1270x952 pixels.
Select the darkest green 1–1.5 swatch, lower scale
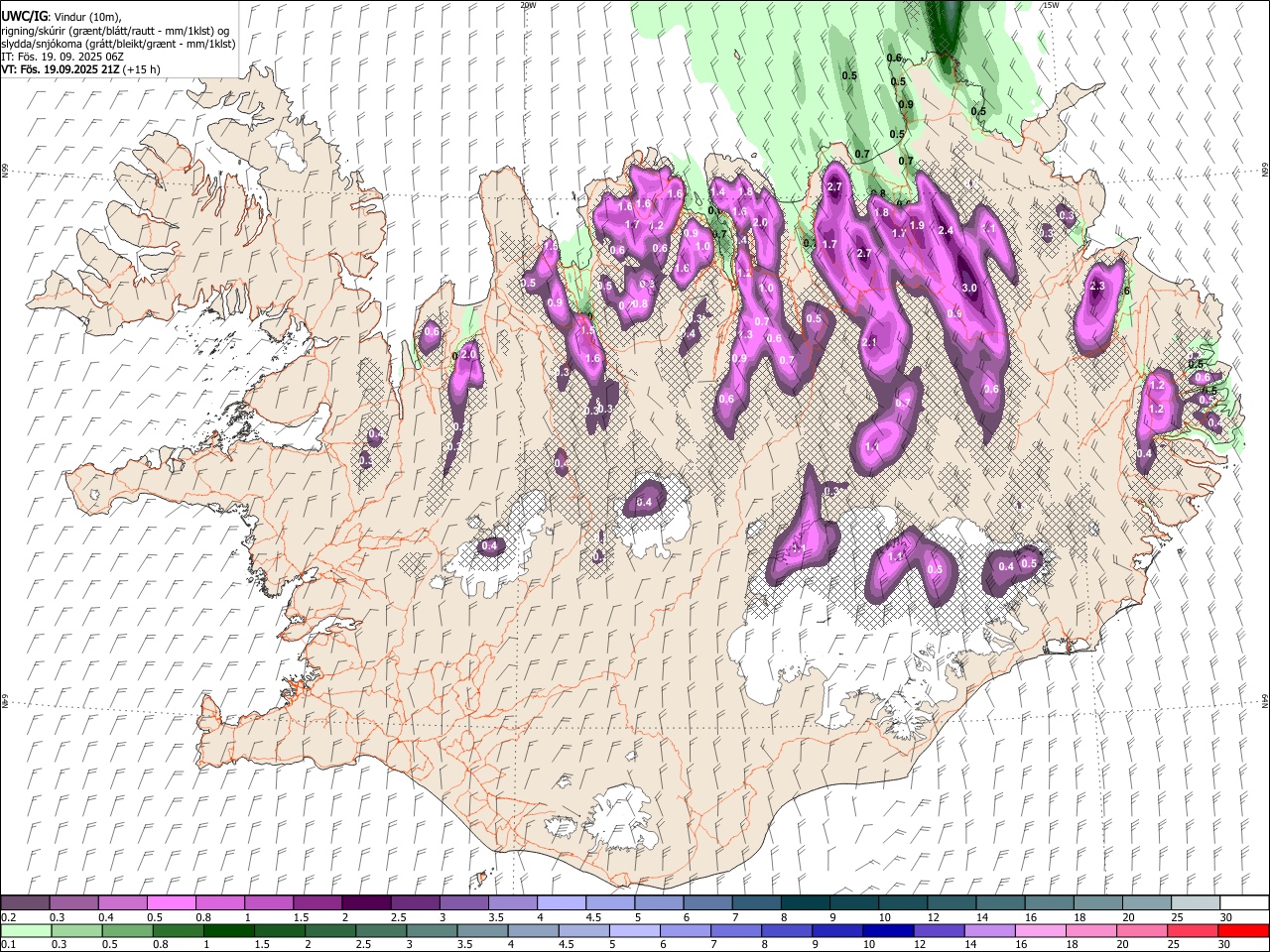pyautogui.click(x=228, y=930)
